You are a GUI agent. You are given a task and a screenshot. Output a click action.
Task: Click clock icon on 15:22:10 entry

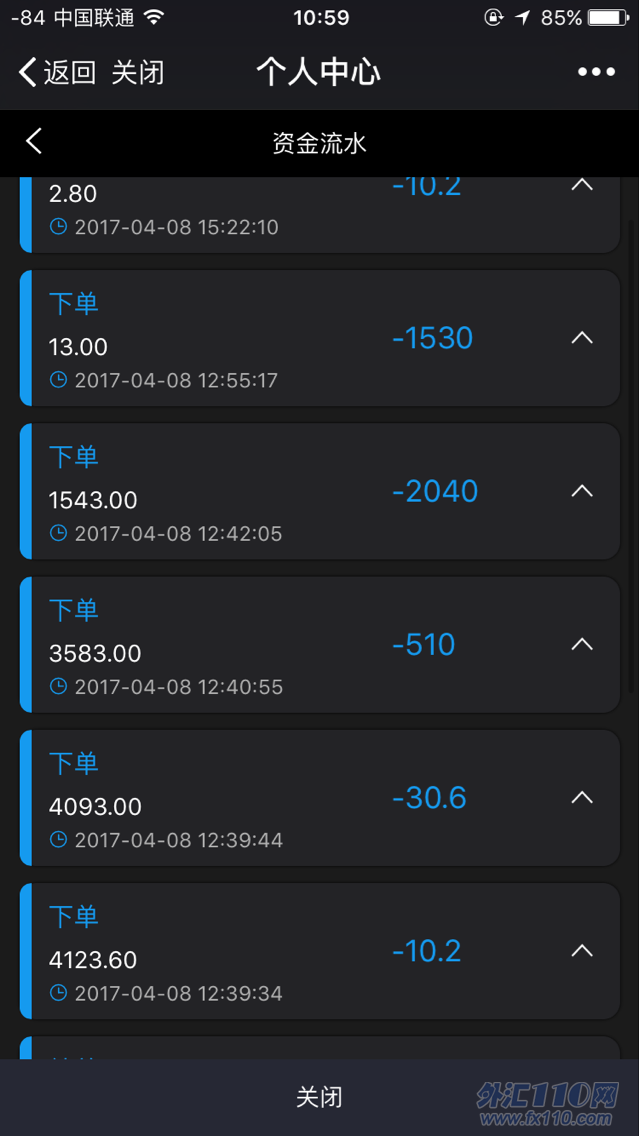[x=58, y=227]
